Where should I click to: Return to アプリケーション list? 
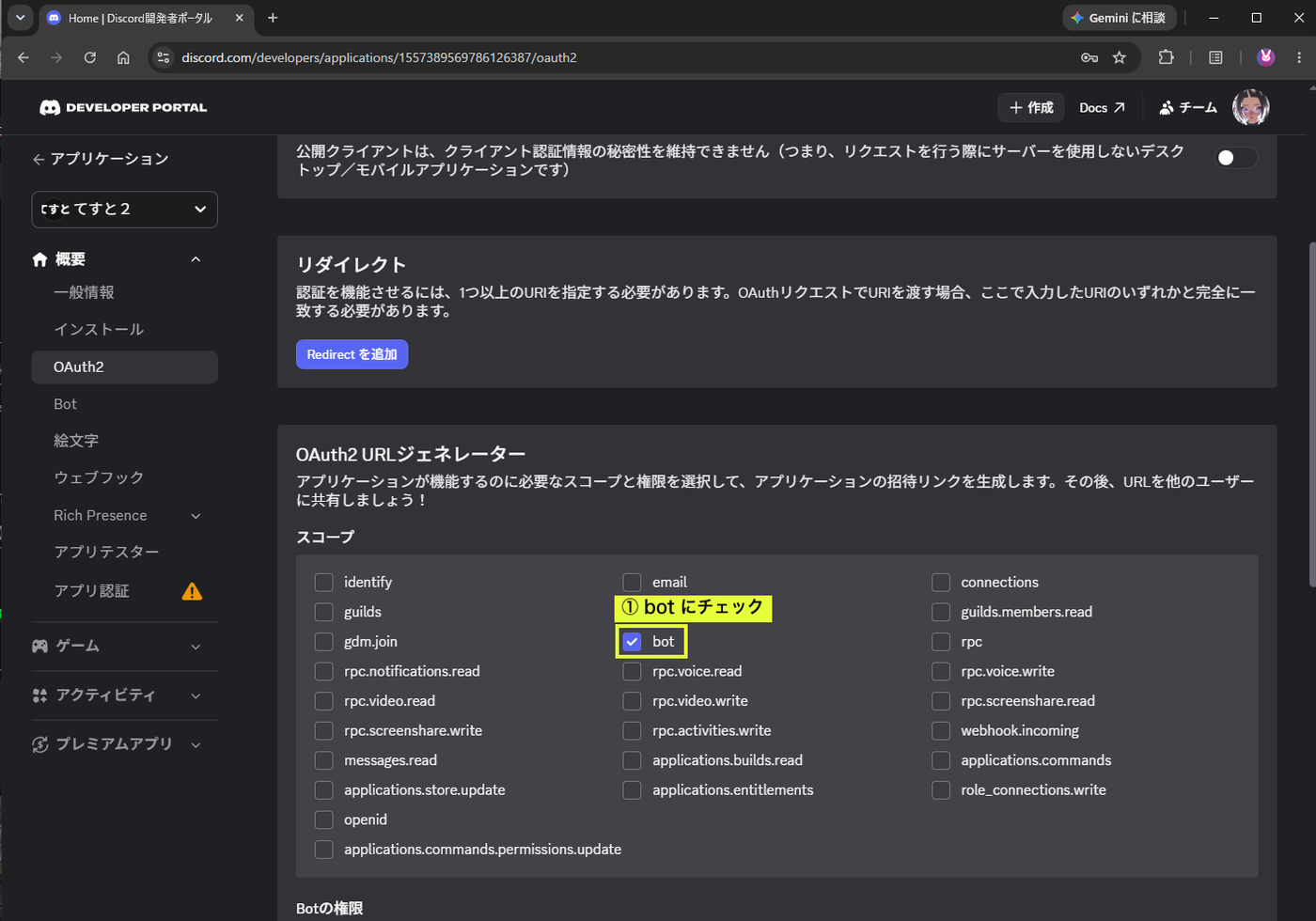coord(101,159)
